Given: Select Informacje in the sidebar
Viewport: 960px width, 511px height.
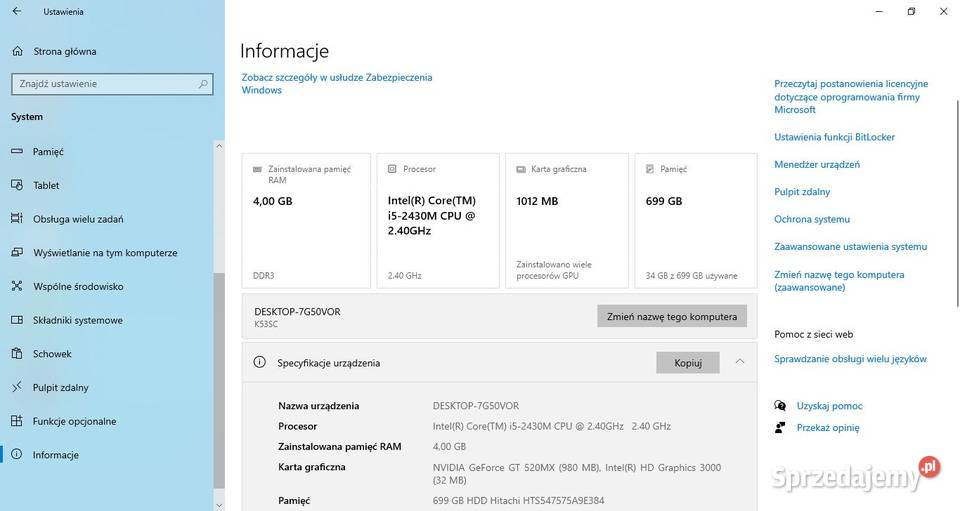Looking at the screenshot, I should pyautogui.click(x=56, y=455).
